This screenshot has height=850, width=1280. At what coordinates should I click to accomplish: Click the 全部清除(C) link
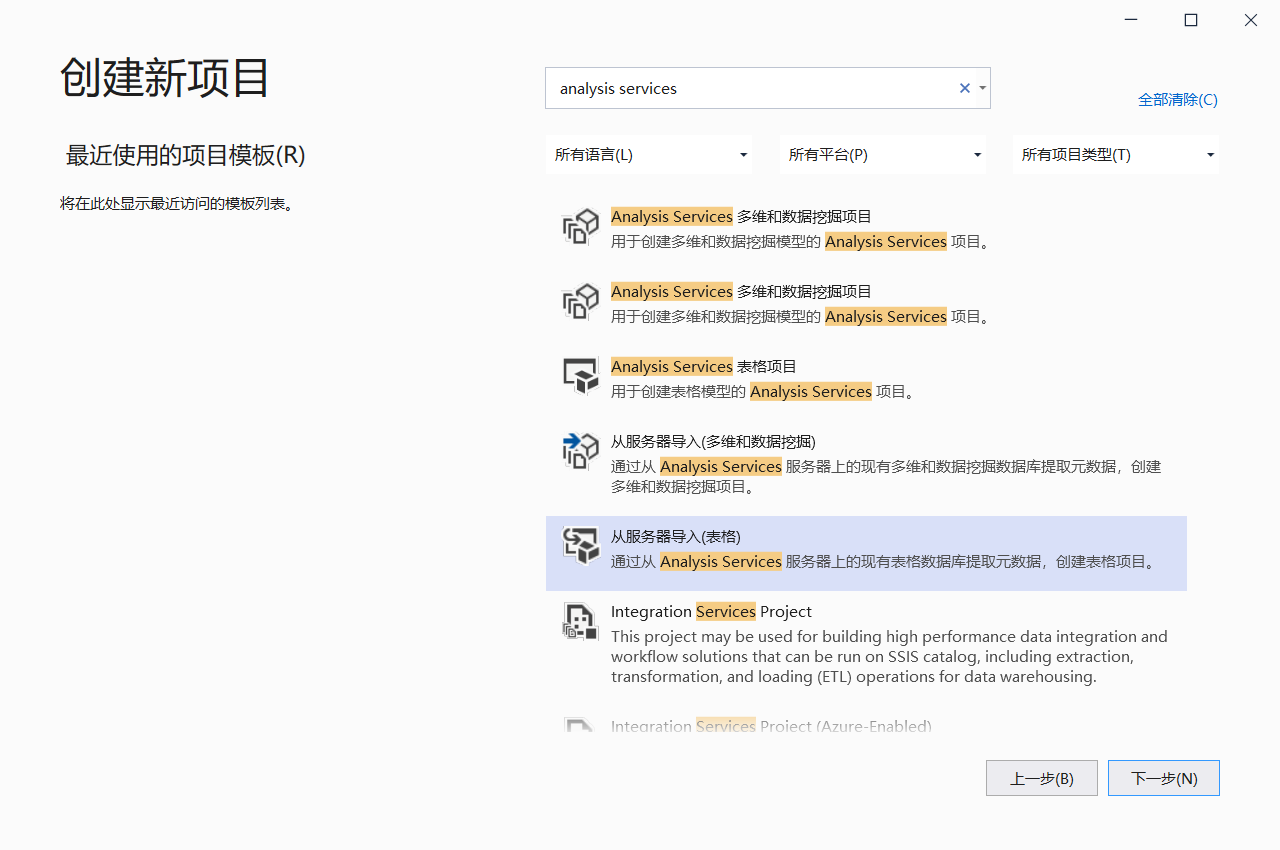[1178, 100]
